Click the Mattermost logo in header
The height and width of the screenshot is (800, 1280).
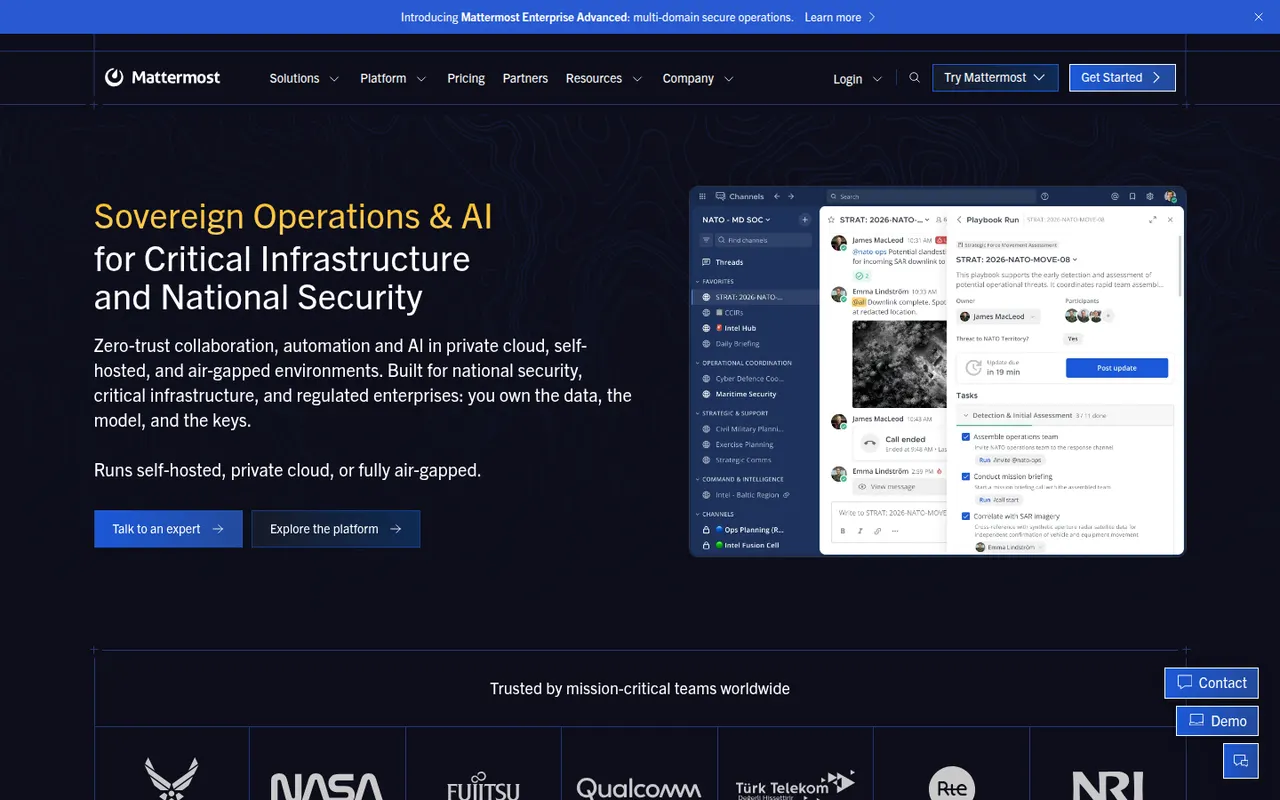162,78
